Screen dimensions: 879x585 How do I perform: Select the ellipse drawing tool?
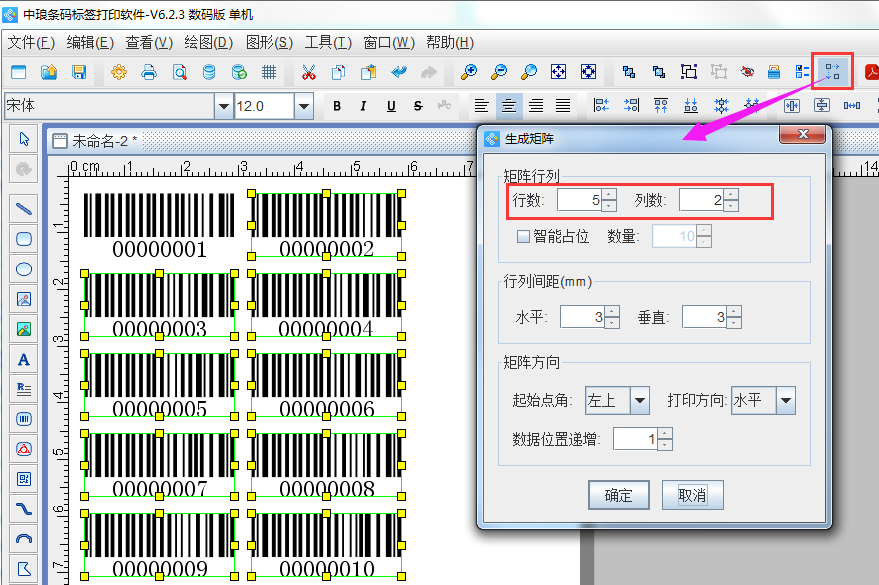coord(24,269)
